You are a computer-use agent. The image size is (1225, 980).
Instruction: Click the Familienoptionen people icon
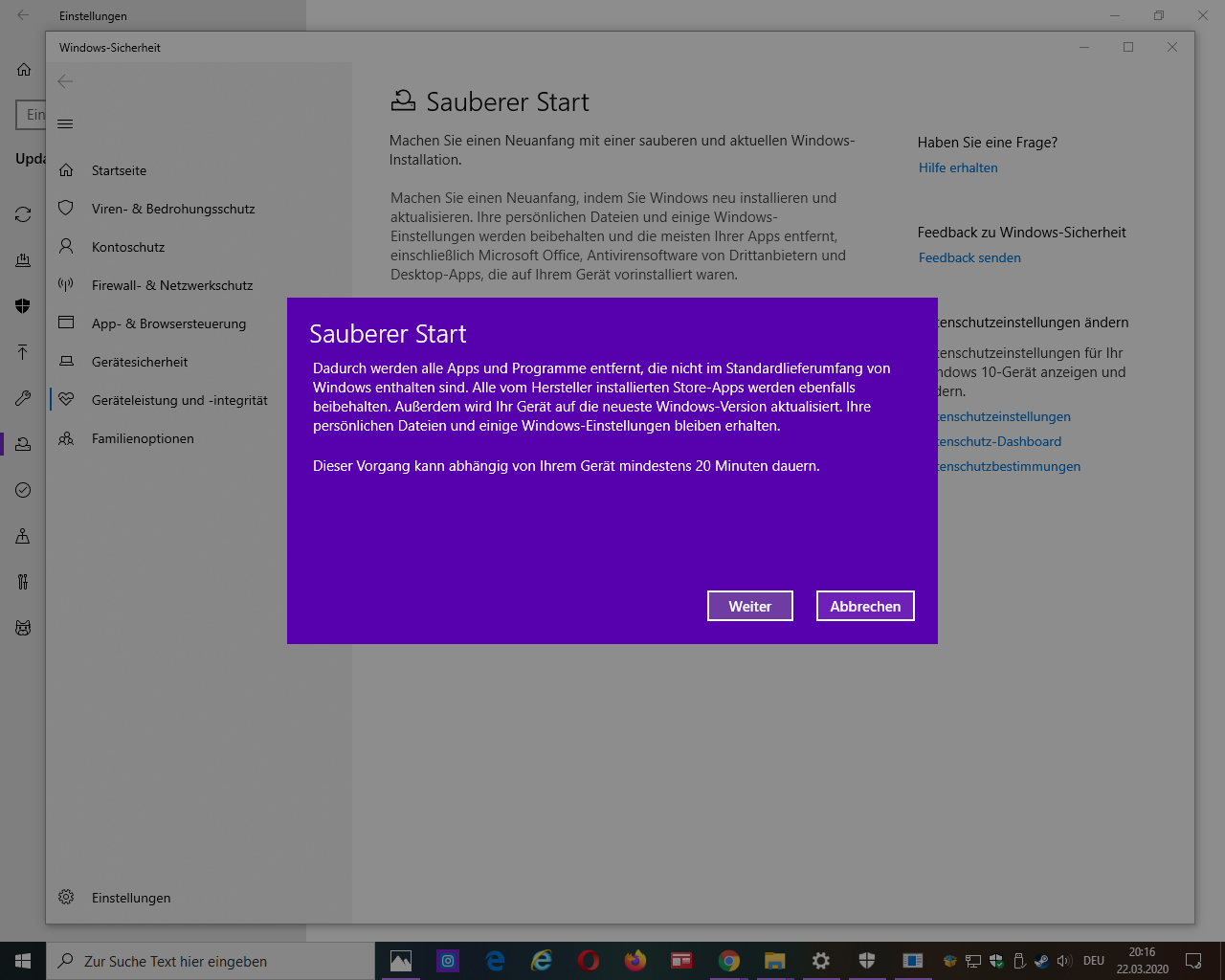coord(66,438)
